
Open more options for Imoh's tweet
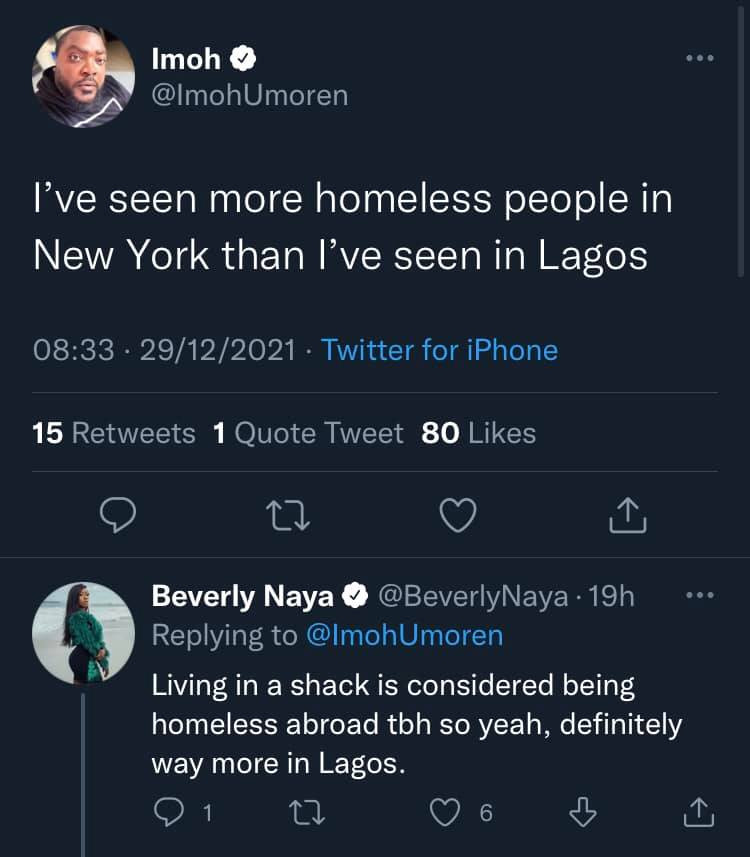pos(700,59)
